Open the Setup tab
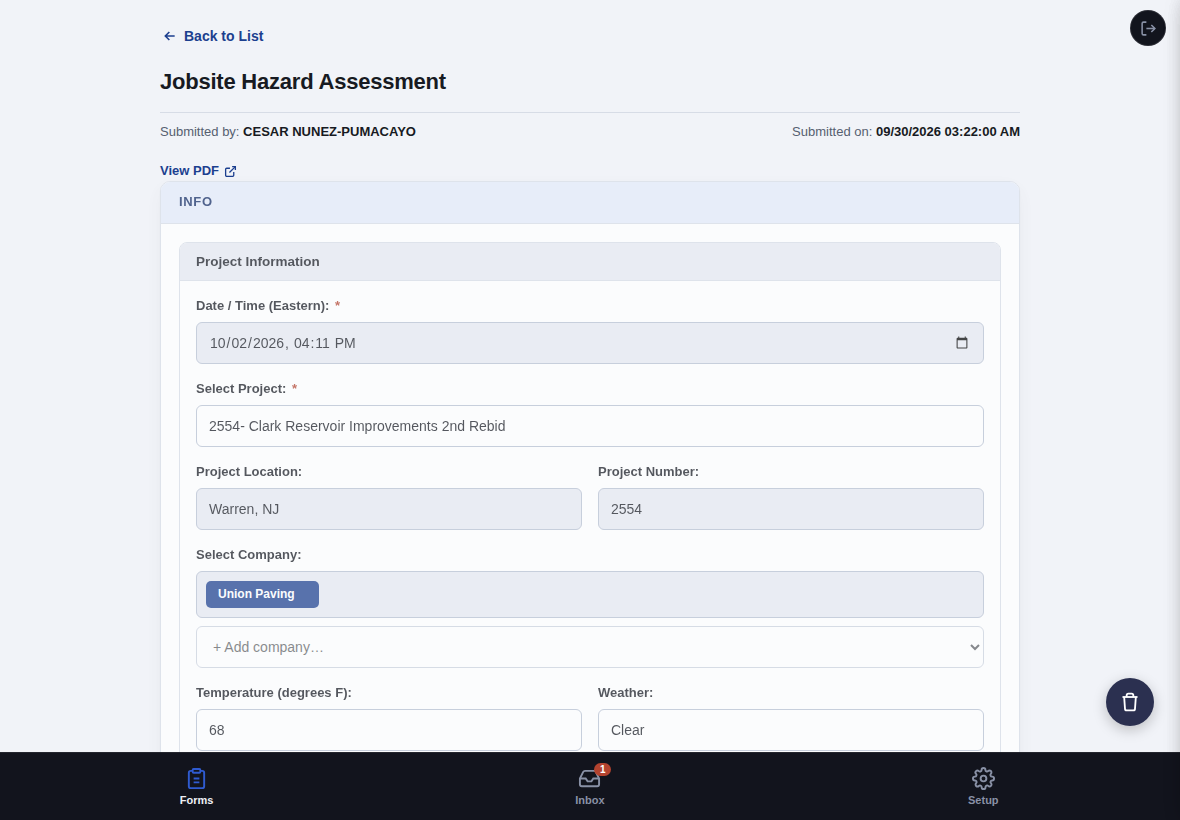Image resolution: width=1180 pixels, height=820 pixels. click(x=983, y=787)
